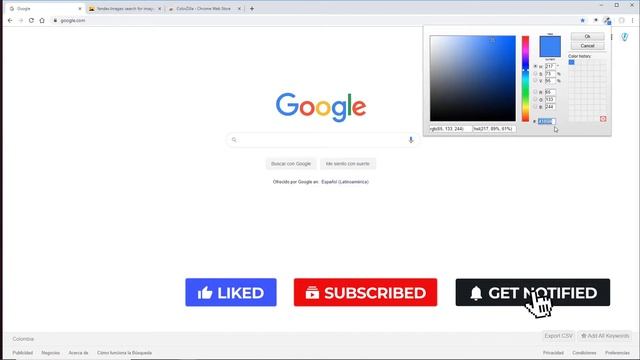Open the Preferencias footer link

tap(617, 353)
